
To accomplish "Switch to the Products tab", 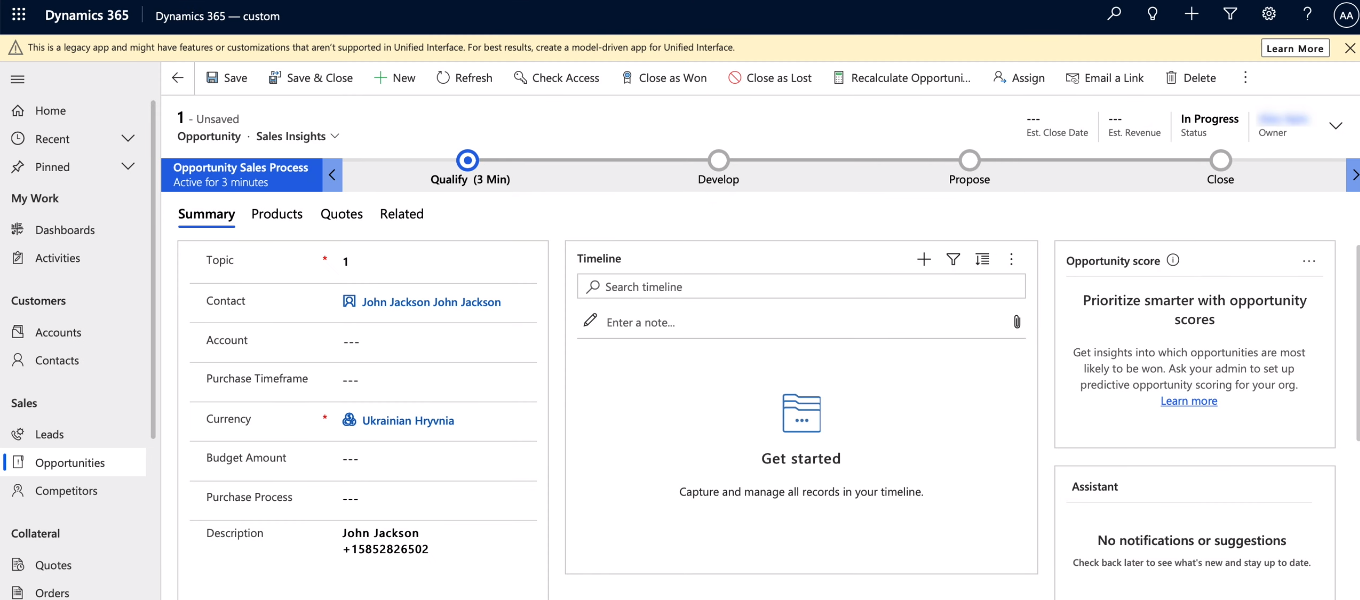I will point(277,214).
